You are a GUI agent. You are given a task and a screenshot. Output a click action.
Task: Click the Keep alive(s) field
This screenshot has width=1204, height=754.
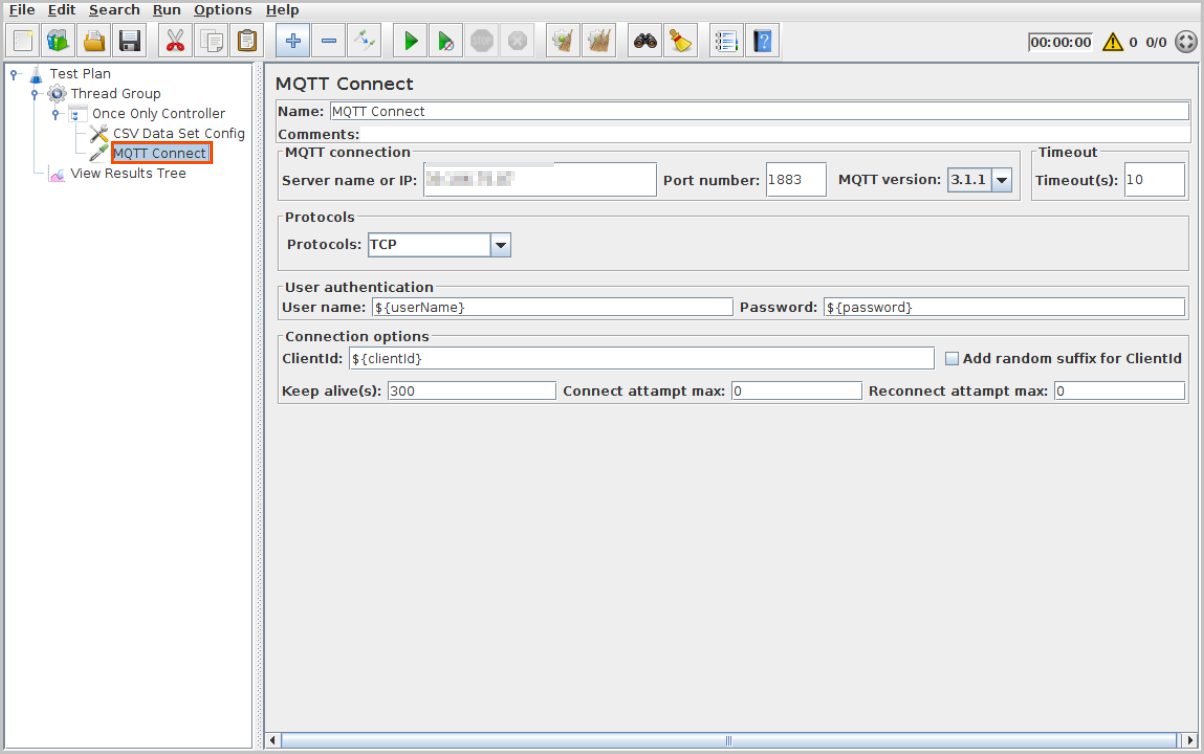pyautogui.click(x=471, y=391)
